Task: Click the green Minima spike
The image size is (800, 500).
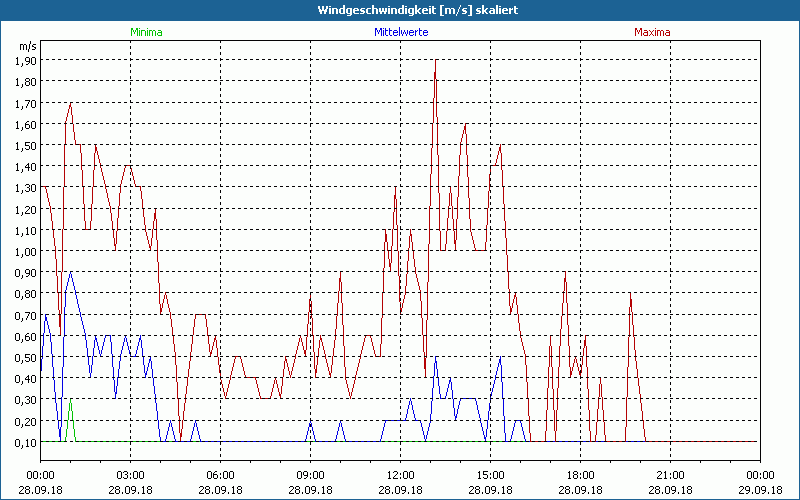Action: coord(70,401)
